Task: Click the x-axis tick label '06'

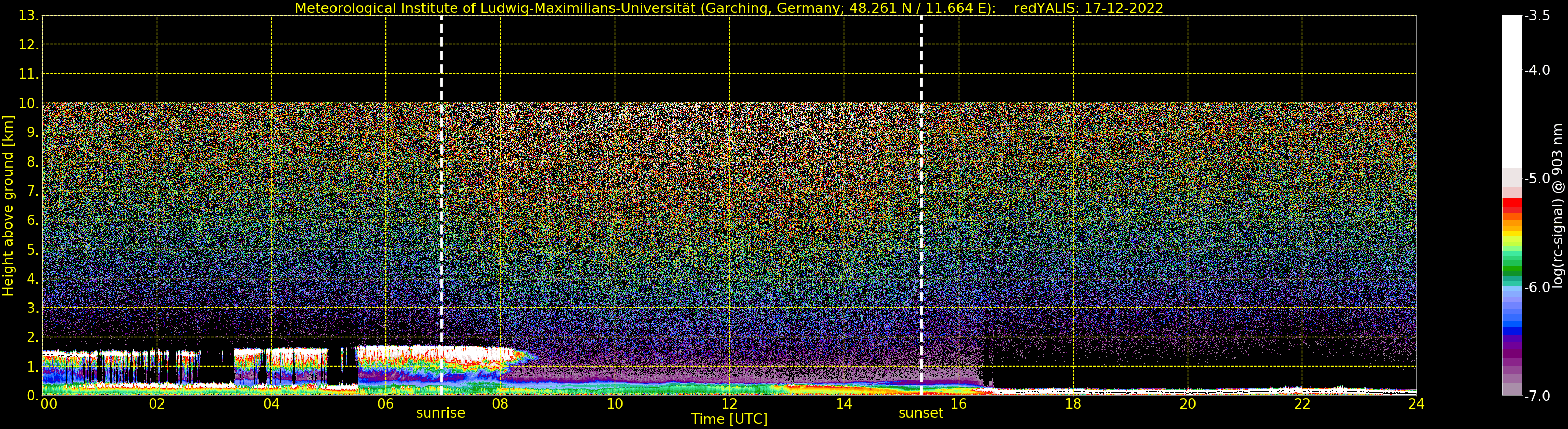Action: point(385,404)
